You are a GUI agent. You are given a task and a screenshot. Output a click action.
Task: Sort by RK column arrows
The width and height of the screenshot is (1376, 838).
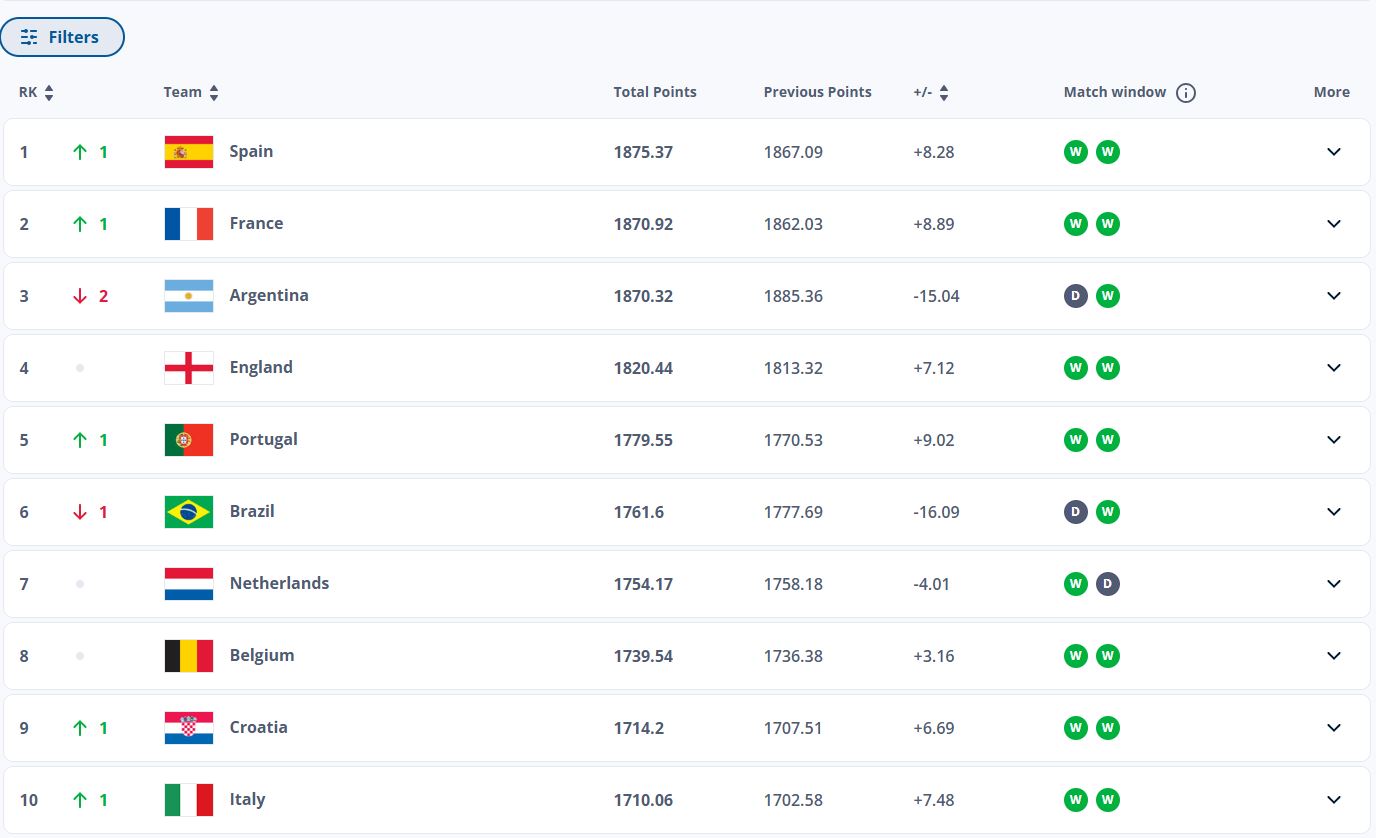coord(49,93)
